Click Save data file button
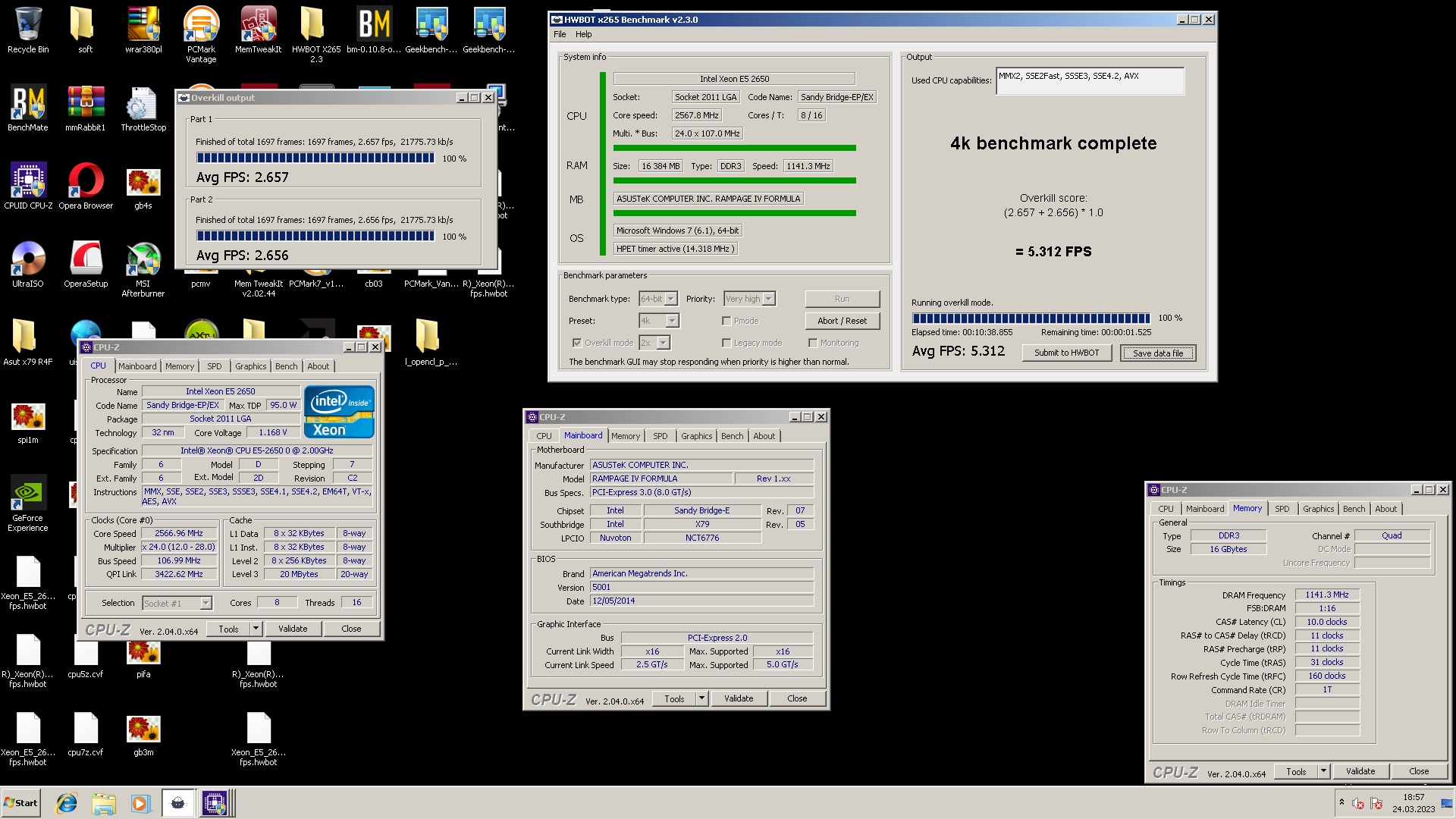Screen dimensions: 1456x819 1158,353
